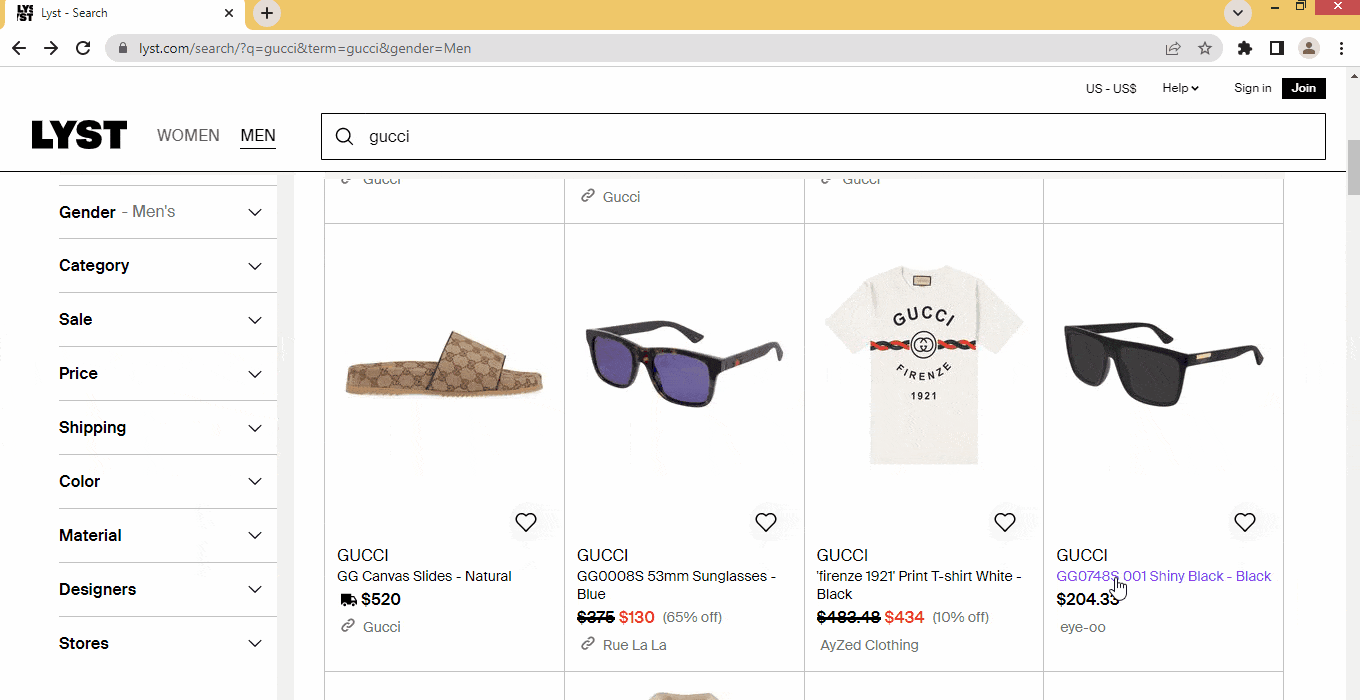Click shipping truck icon next to $520

tap(348, 600)
